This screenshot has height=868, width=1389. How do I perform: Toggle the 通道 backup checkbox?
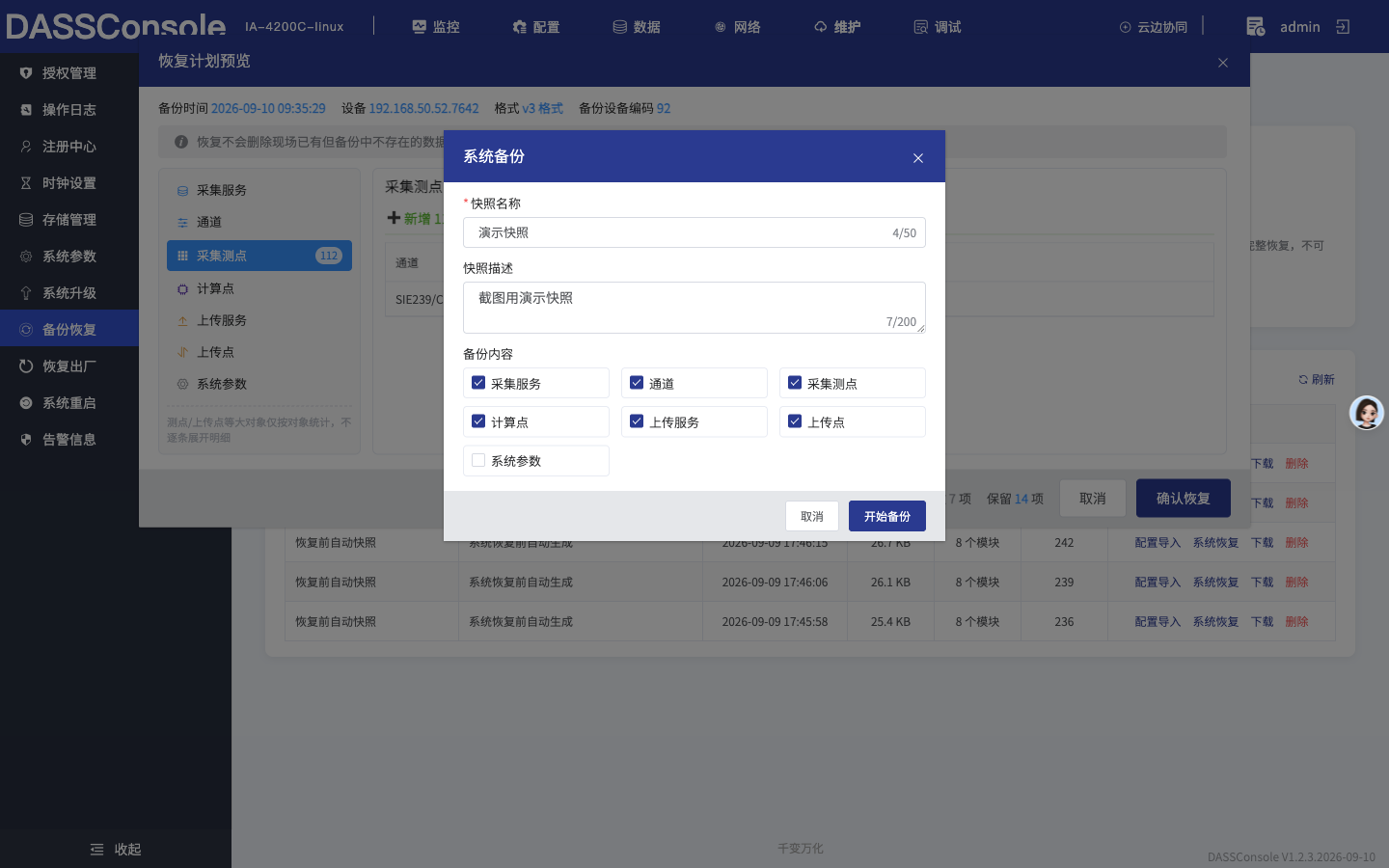click(637, 383)
